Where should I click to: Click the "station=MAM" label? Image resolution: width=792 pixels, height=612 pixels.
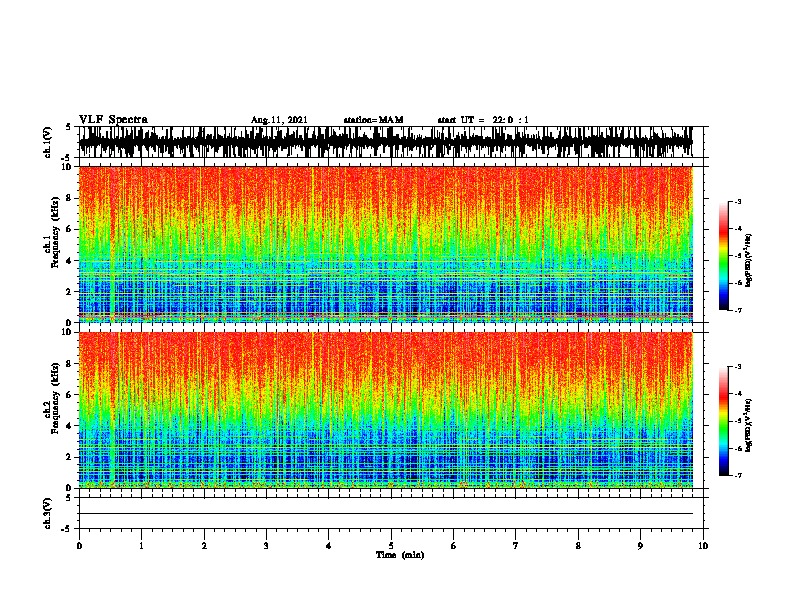coord(373,120)
